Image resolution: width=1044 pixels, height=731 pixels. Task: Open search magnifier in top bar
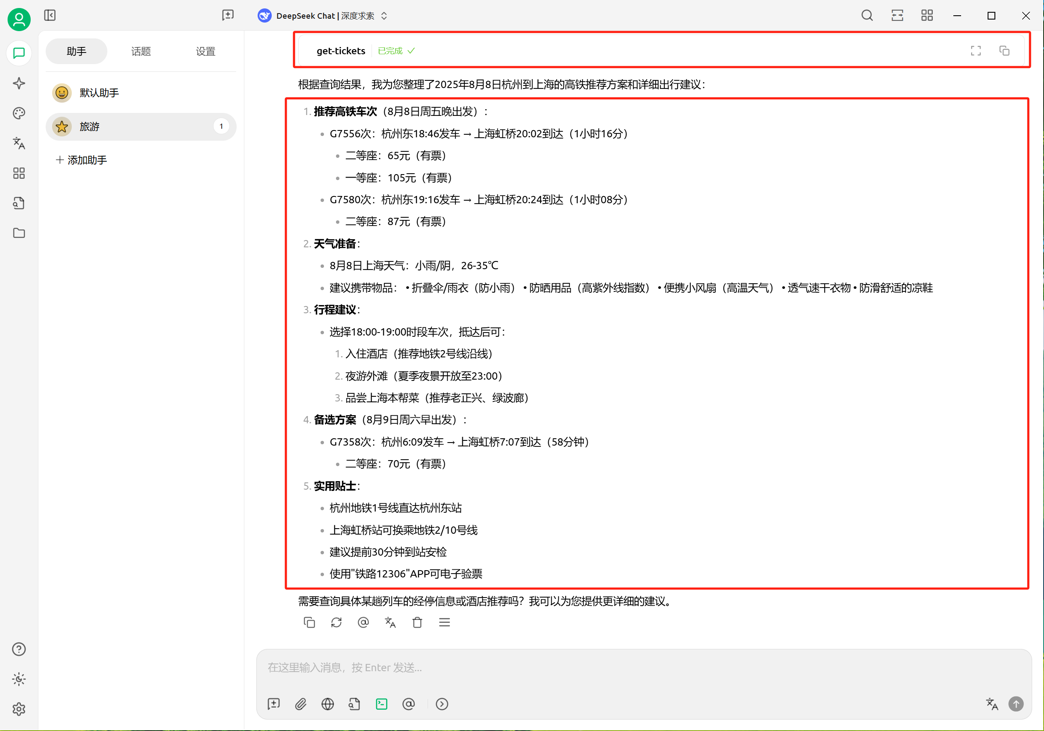[x=867, y=15]
